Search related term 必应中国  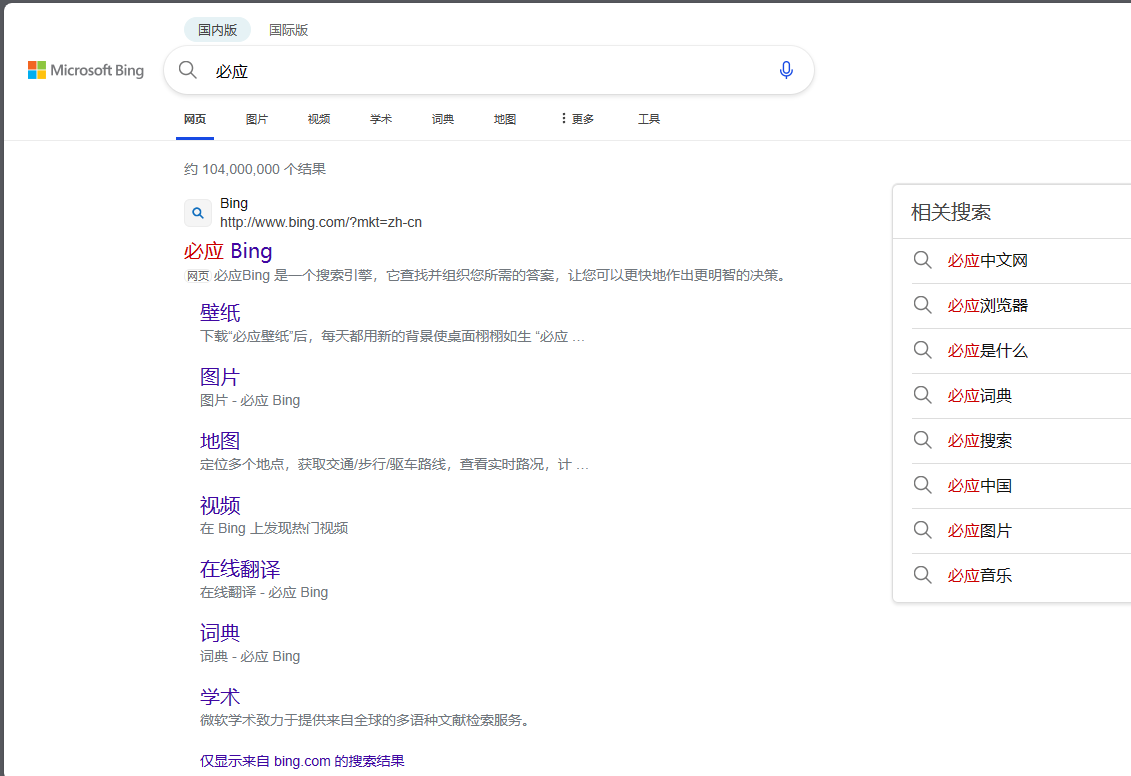[x=980, y=485]
